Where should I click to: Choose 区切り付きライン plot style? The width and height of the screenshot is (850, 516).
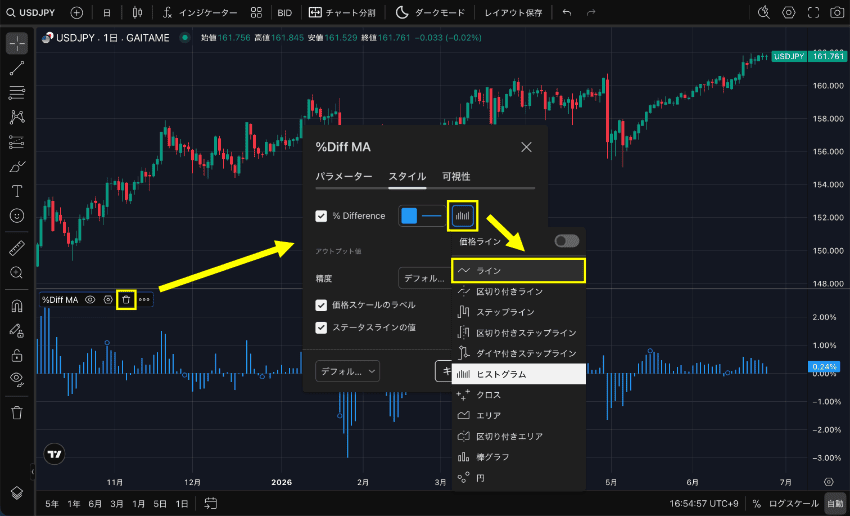coord(518,292)
